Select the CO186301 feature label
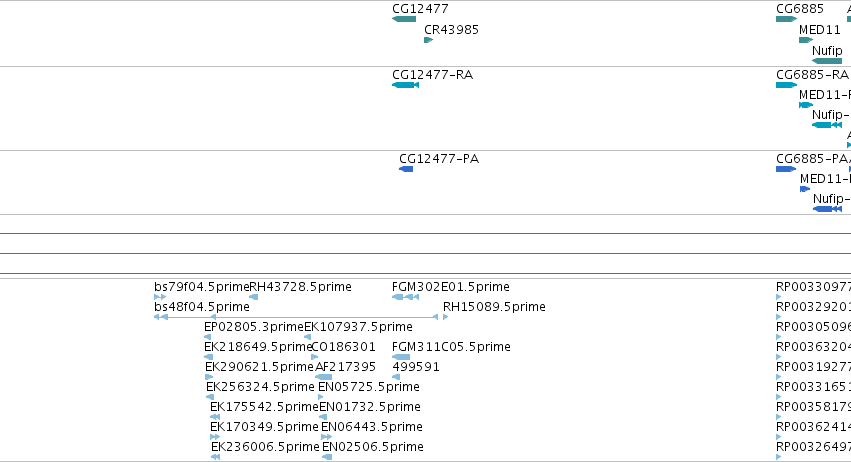 (x=344, y=346)
